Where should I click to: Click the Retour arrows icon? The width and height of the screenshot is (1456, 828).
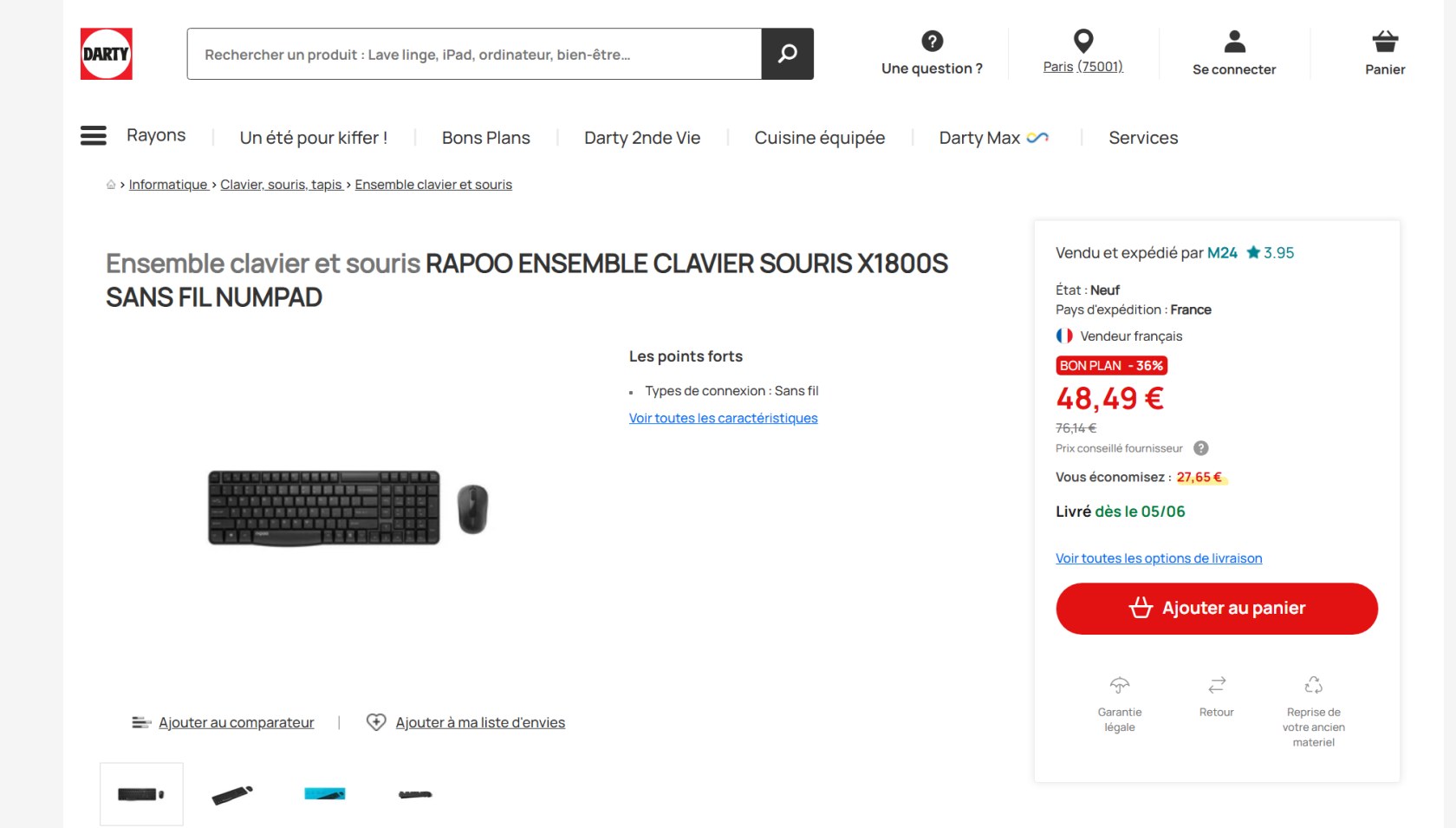(x=1217, y=685)
